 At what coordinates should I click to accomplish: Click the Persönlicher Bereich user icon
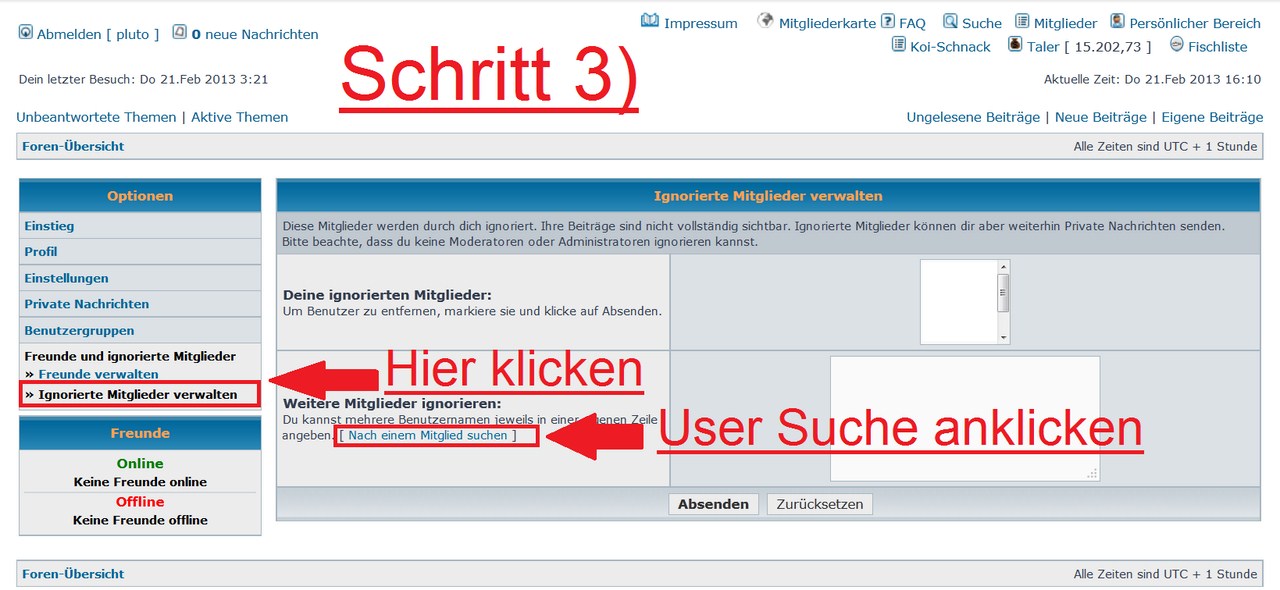tap(1117, 21)
